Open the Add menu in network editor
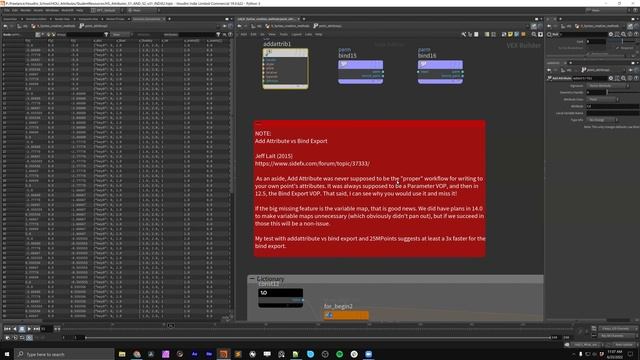 [x=244, y=34]
